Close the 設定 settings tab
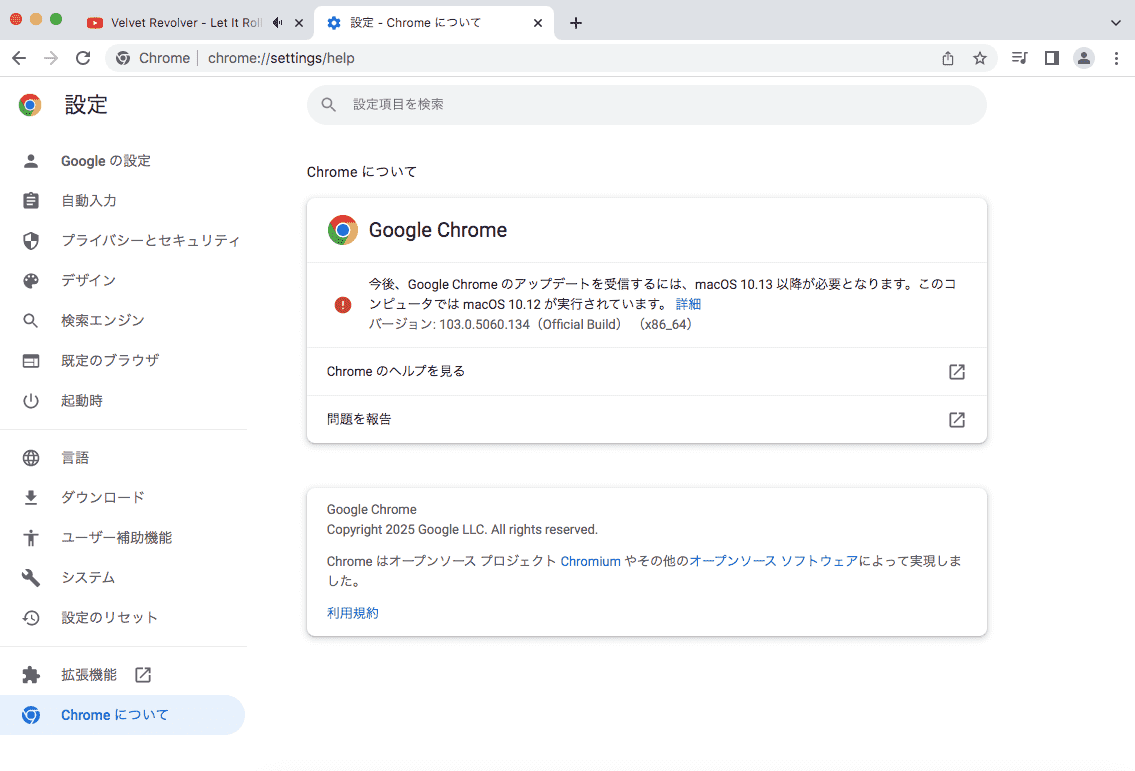Screen dimensions: 1135x771 coord(538,22)
